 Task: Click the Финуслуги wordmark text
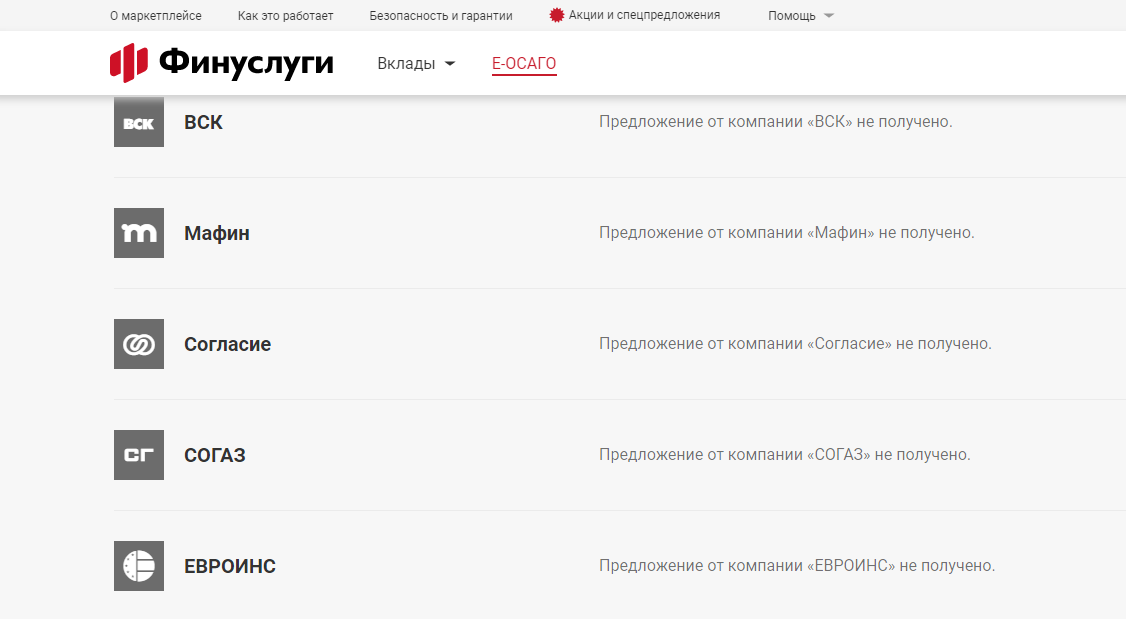click(x=246, y=63)
